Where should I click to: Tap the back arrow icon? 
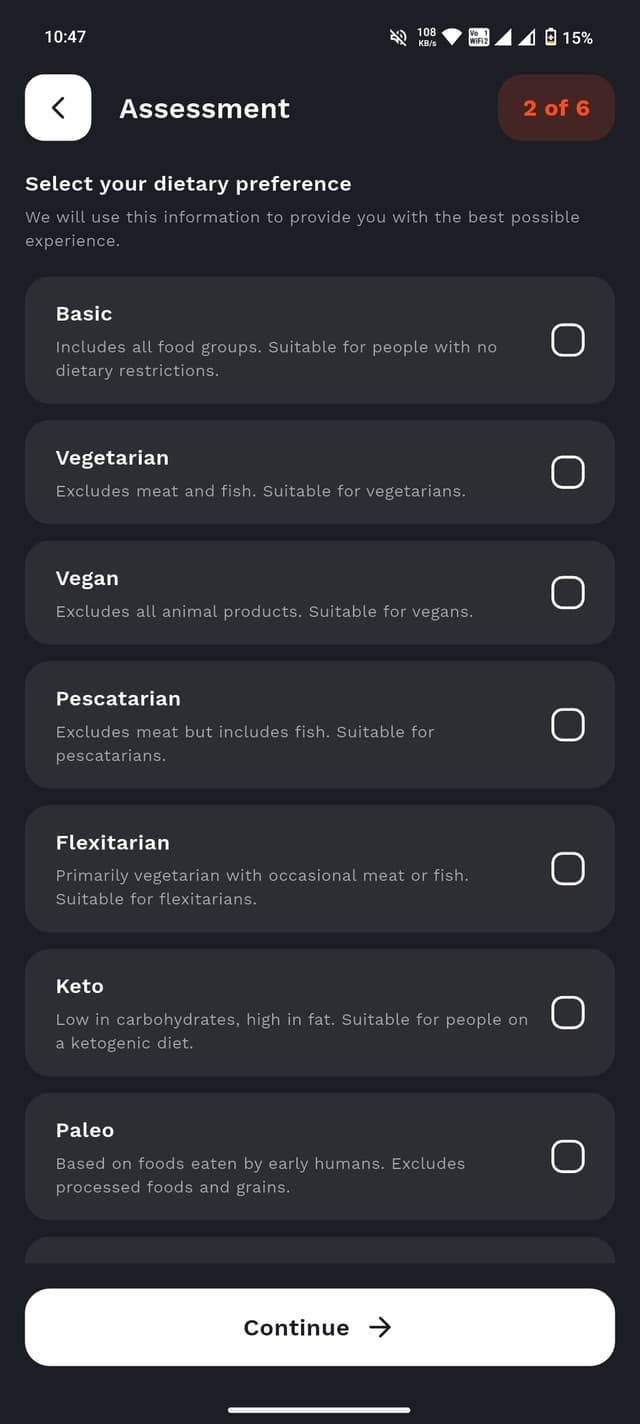tap(58, 108)
